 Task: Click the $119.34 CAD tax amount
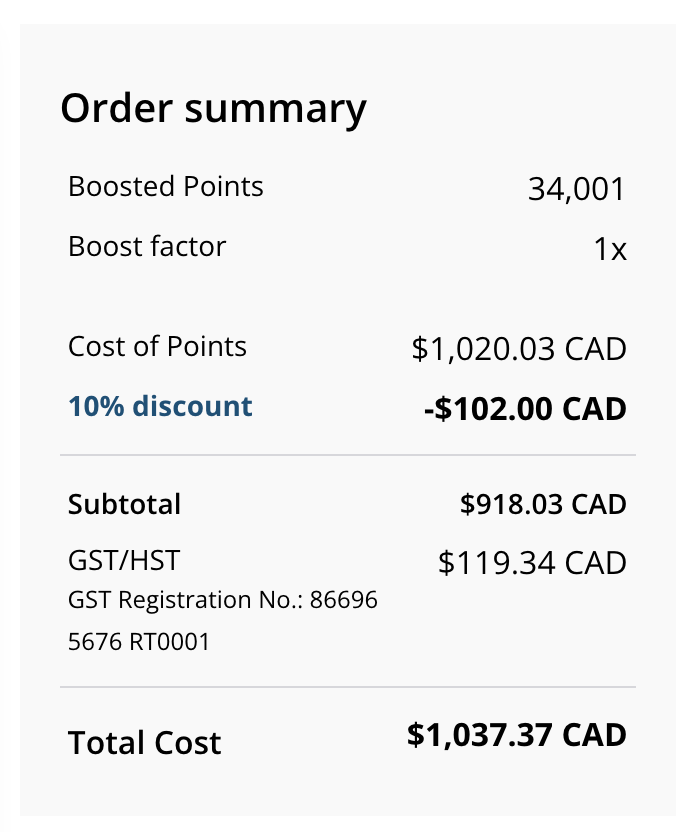click(532, 563)
